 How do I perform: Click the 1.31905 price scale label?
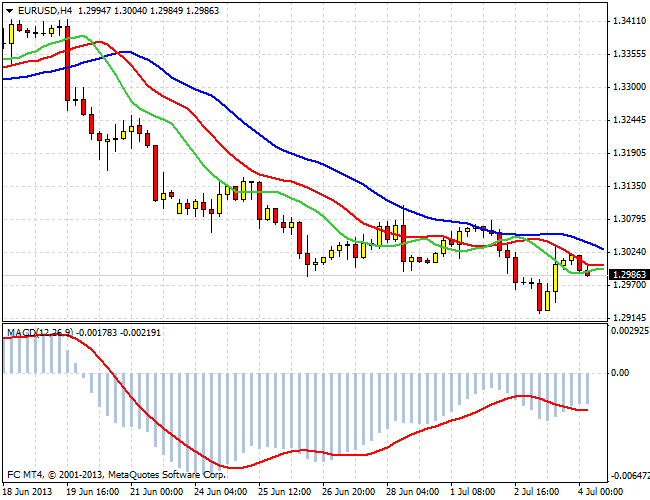(x=629, y=153)
